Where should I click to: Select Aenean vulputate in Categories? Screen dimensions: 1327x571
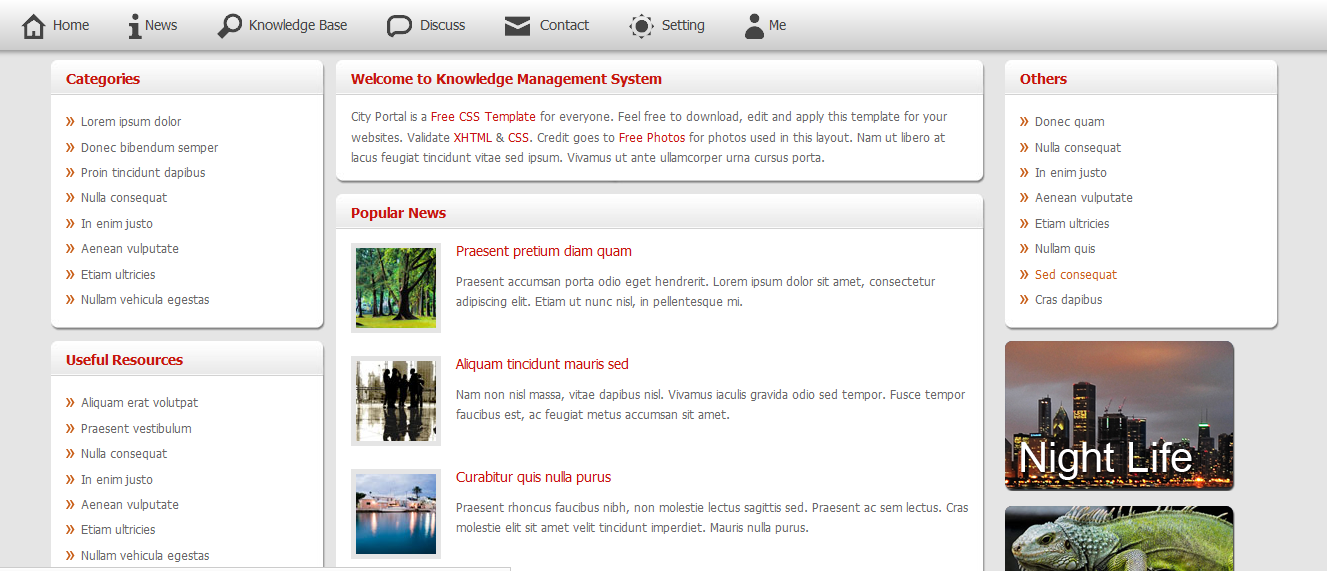130,249
